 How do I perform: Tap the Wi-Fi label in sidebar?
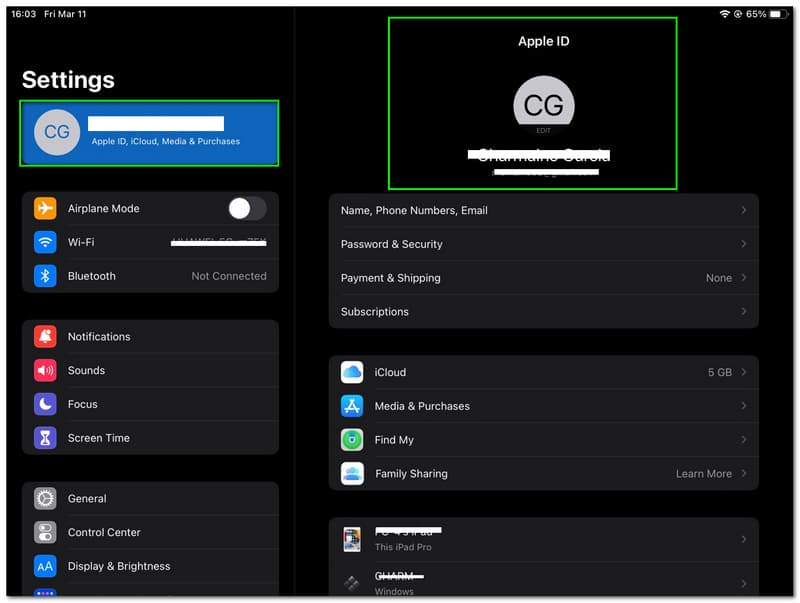pyautogui.click(x=81, y=242)
